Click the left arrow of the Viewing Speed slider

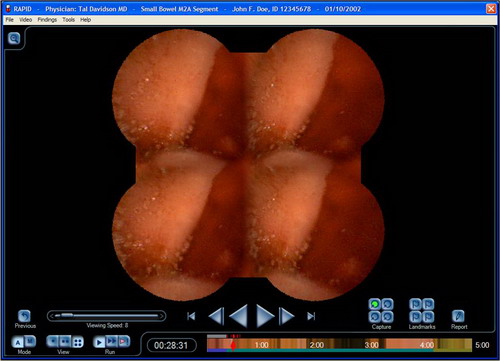(52, 316)
